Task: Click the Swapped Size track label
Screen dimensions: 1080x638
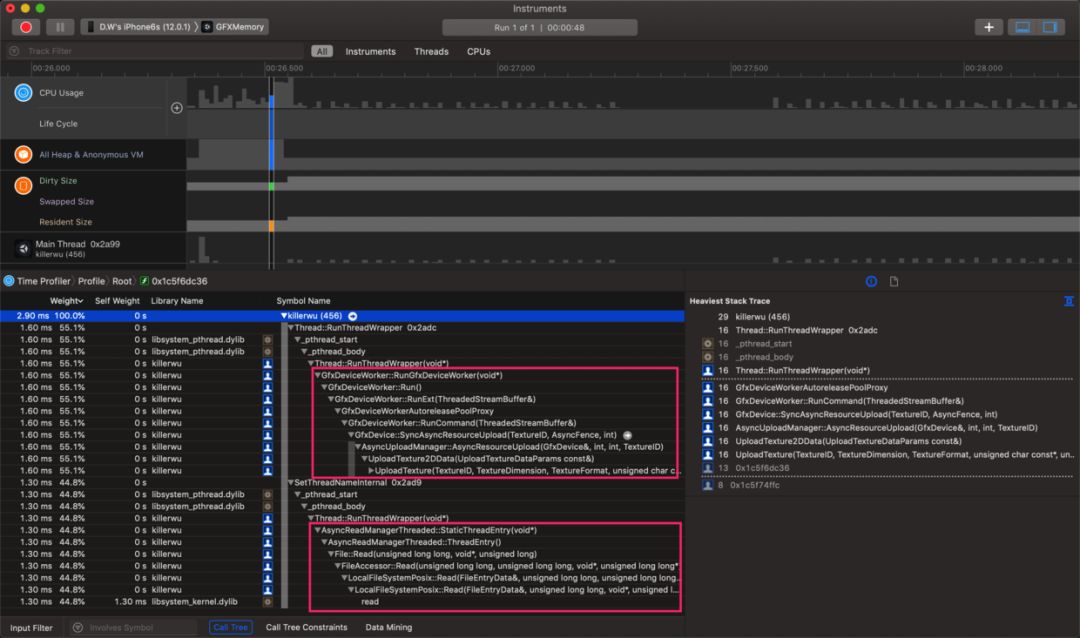Action: point(66,202)
